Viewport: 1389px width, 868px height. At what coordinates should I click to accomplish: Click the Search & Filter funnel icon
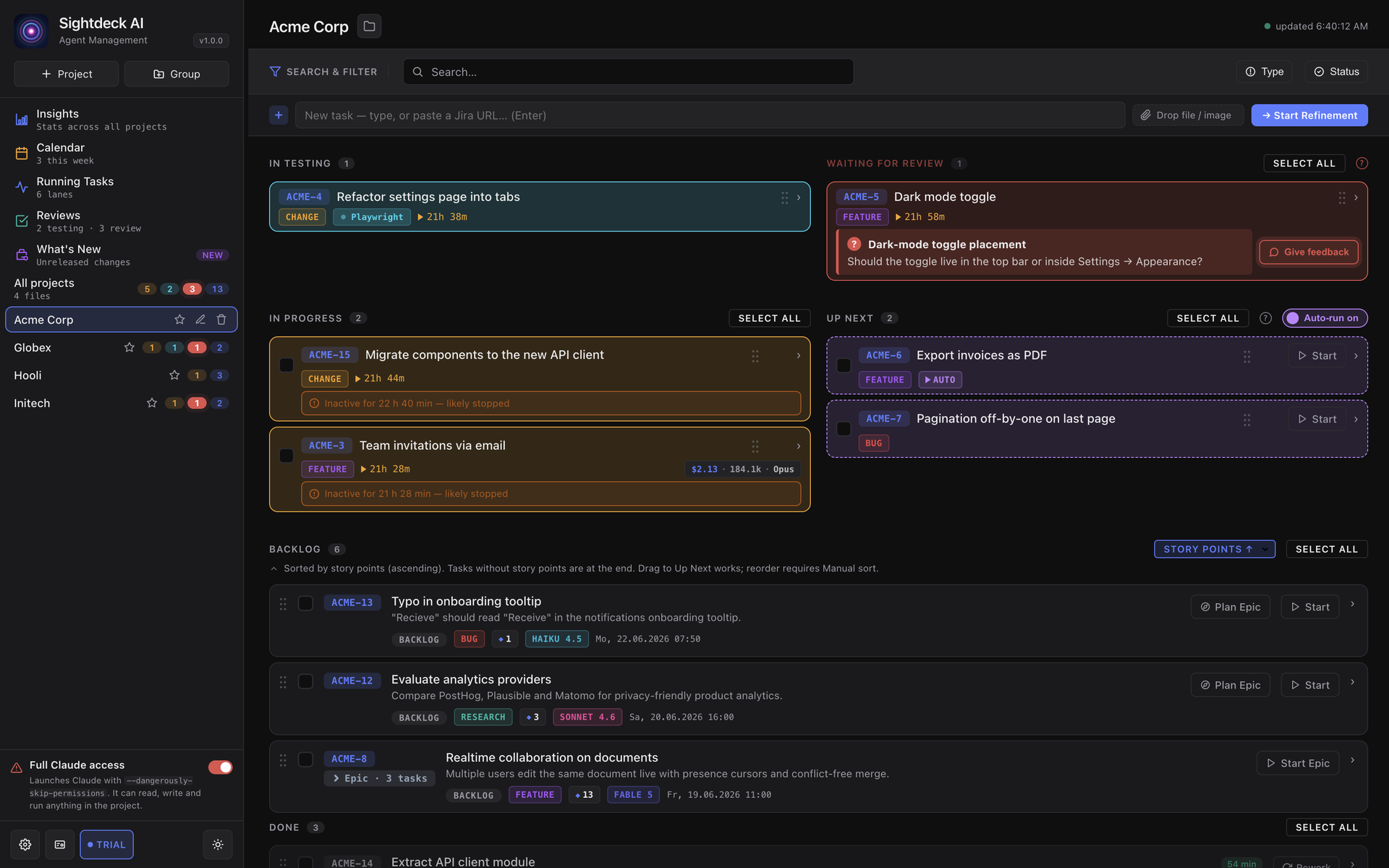click(x=275, y=72)
